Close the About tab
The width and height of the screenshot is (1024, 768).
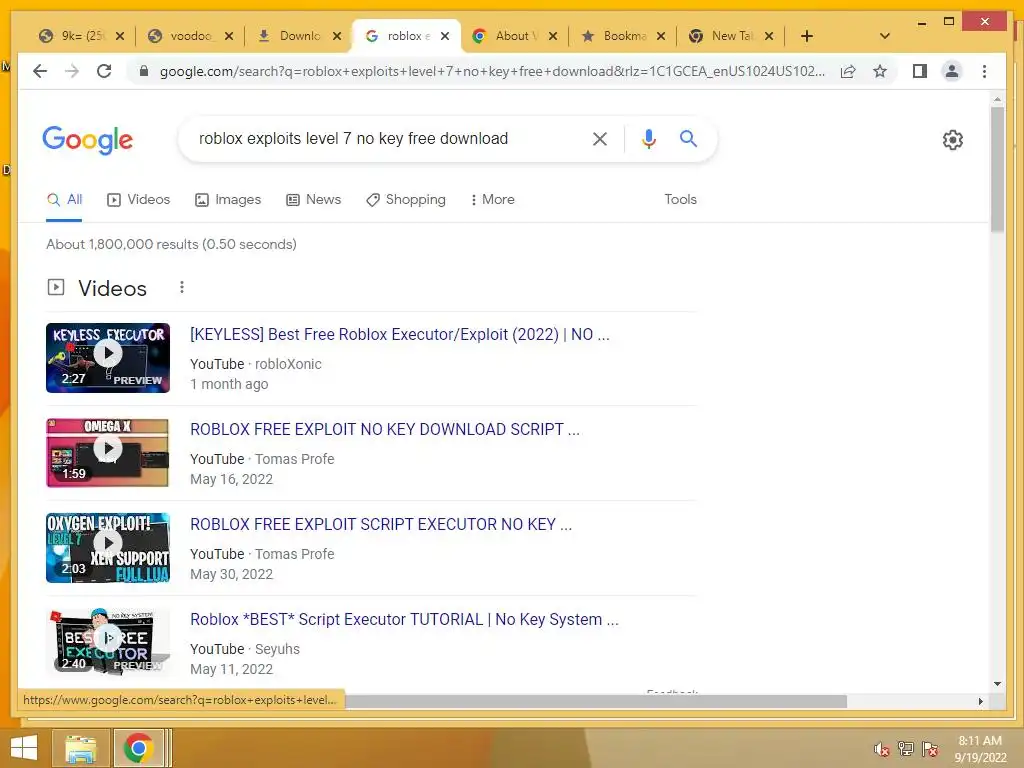pyautogui.click(x=552, y=36)
